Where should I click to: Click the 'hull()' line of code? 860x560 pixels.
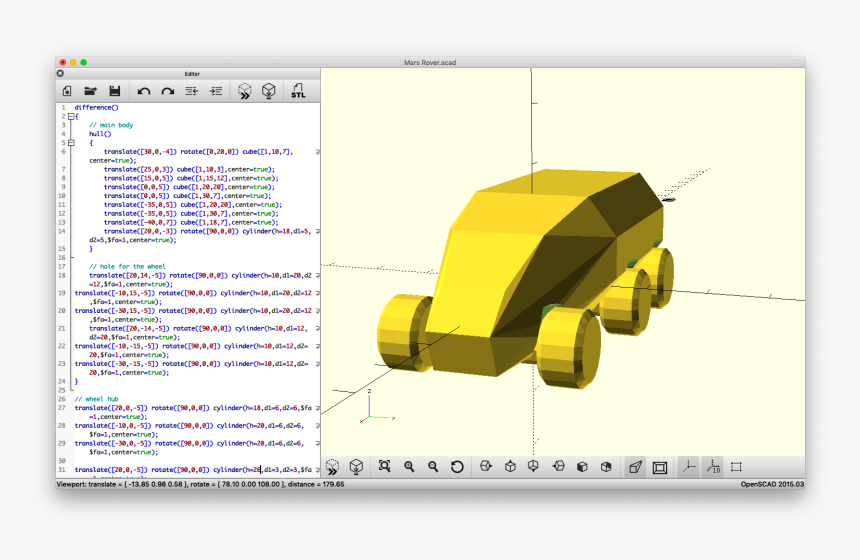pos(100,134)
